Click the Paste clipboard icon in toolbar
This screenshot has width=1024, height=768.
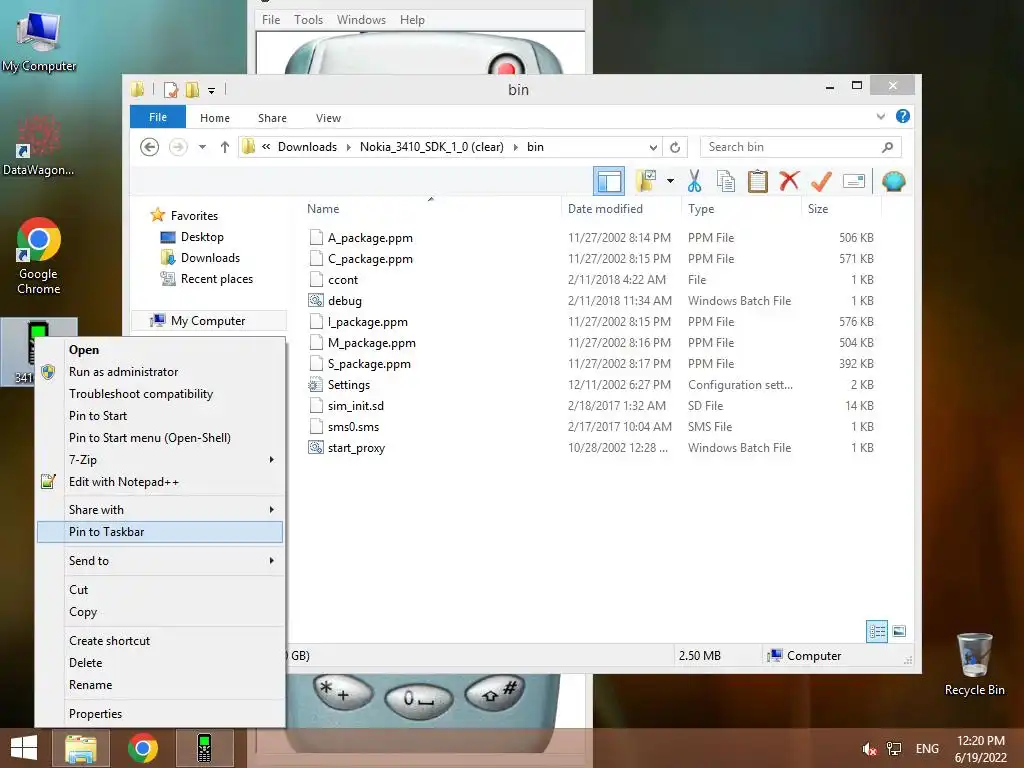click(x=758, y=181)
